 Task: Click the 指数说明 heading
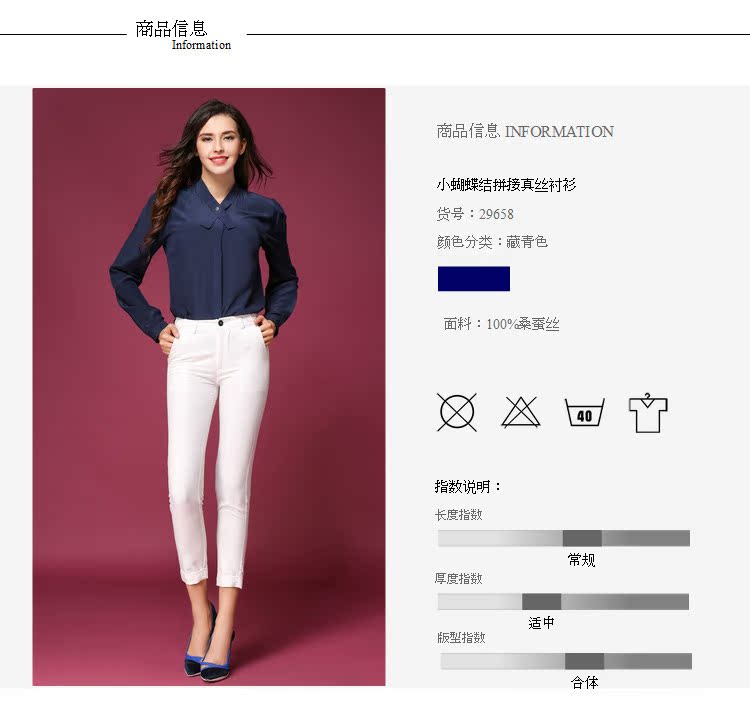point(468,487)
